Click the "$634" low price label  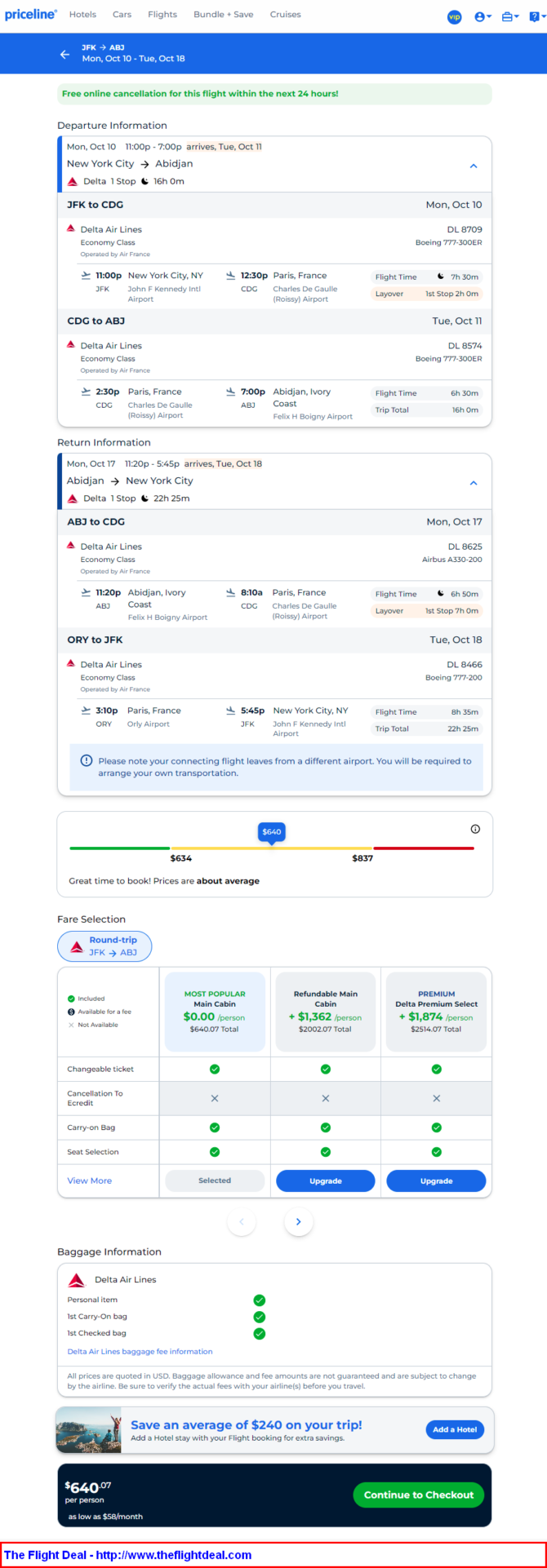click(x=181, y=858)
